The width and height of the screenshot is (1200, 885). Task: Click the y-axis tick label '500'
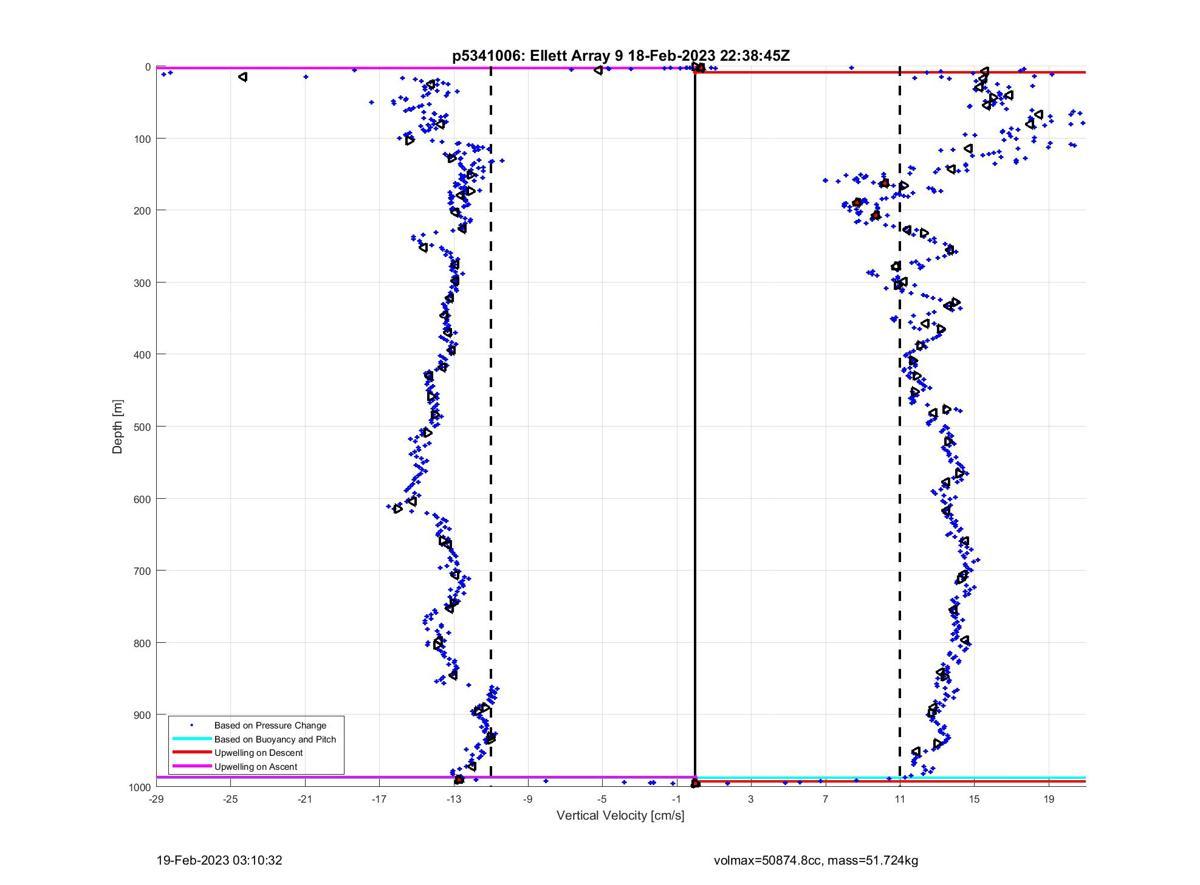coord(142,427)
